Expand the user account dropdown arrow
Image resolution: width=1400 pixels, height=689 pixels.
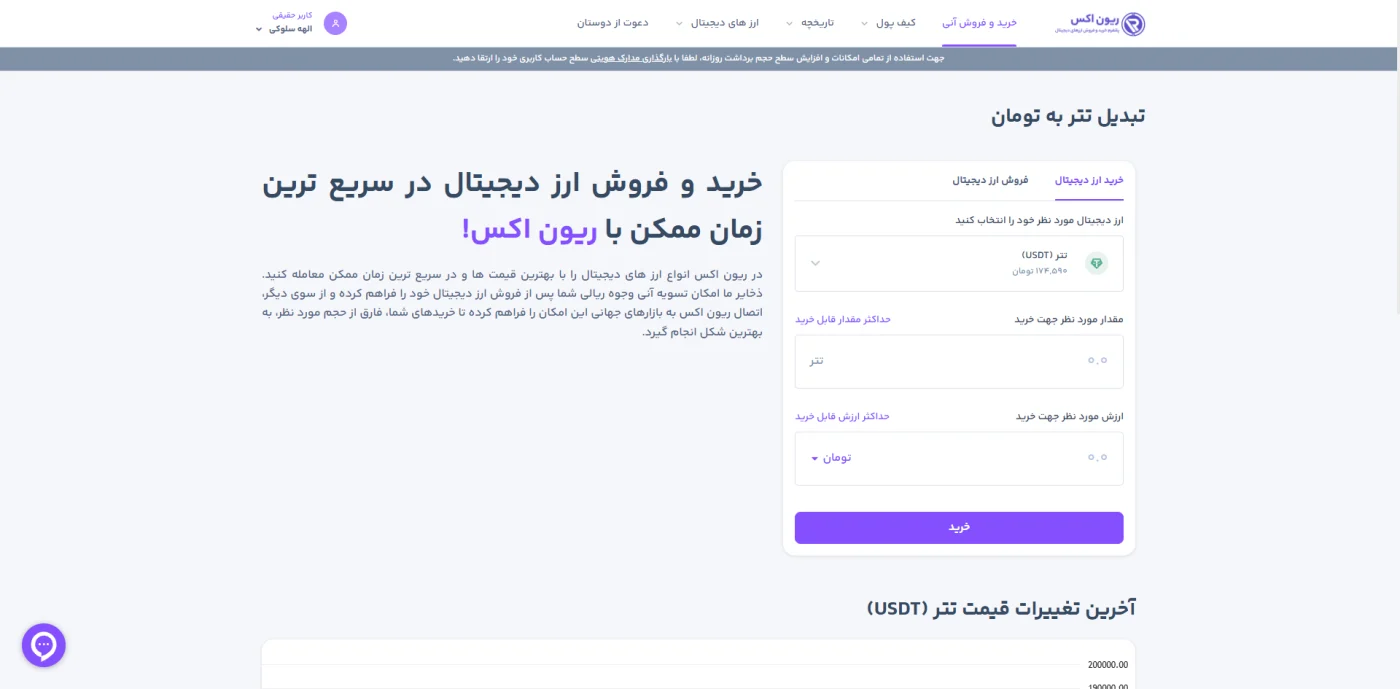(259, 30)
